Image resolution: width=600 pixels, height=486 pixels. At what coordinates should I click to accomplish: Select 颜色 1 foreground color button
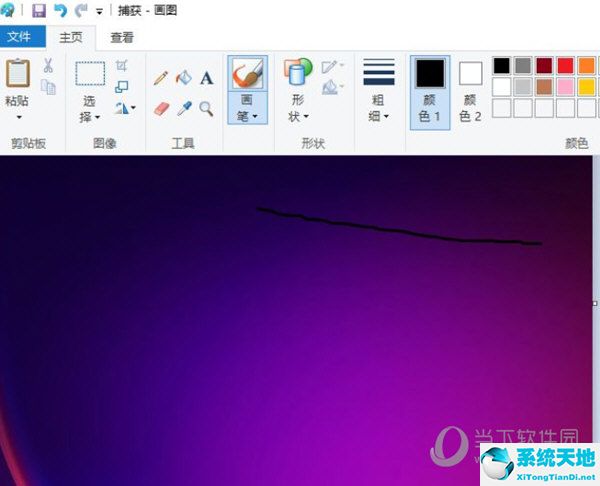point(430,93)
